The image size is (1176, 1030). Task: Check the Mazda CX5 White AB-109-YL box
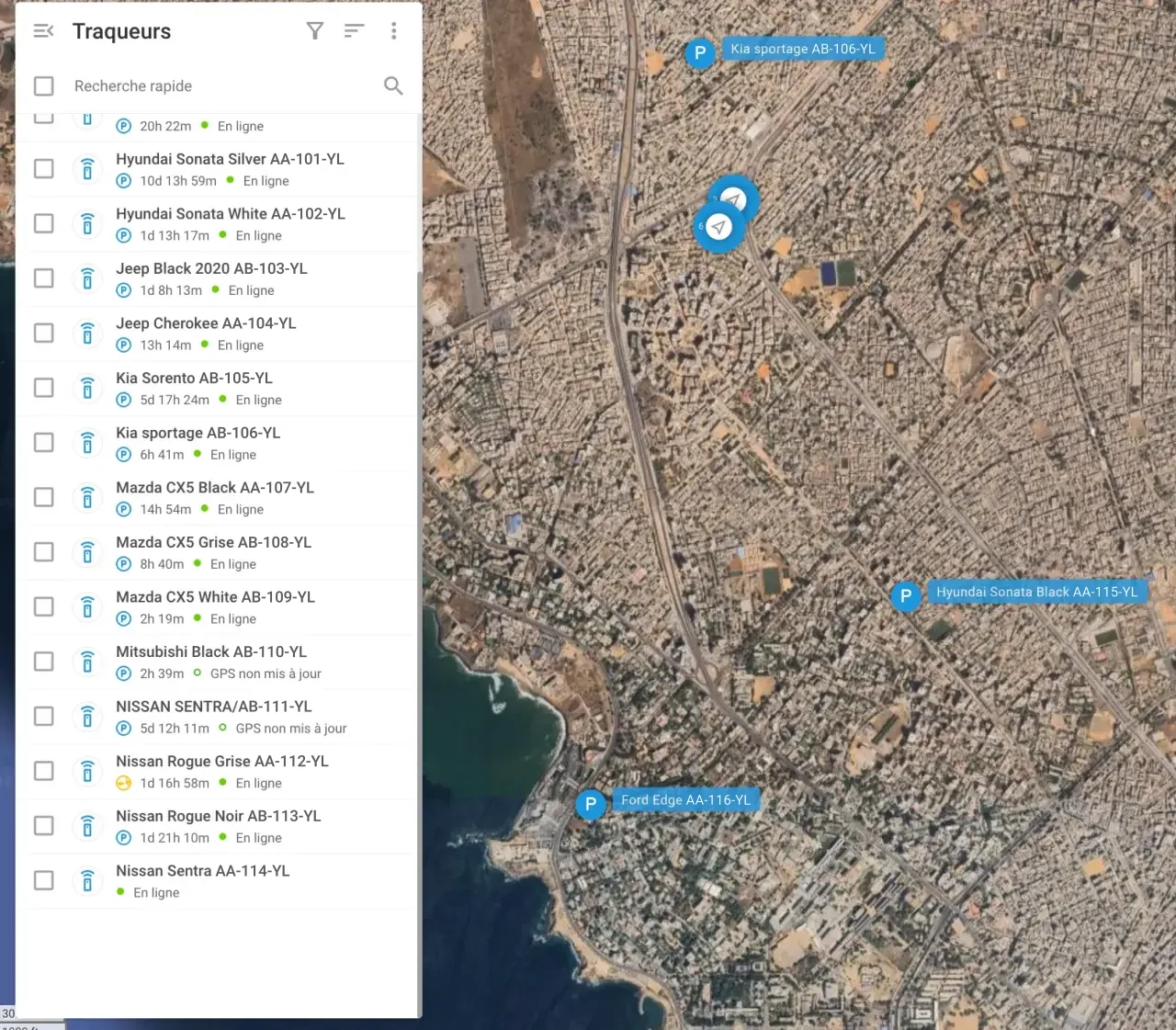43,606
